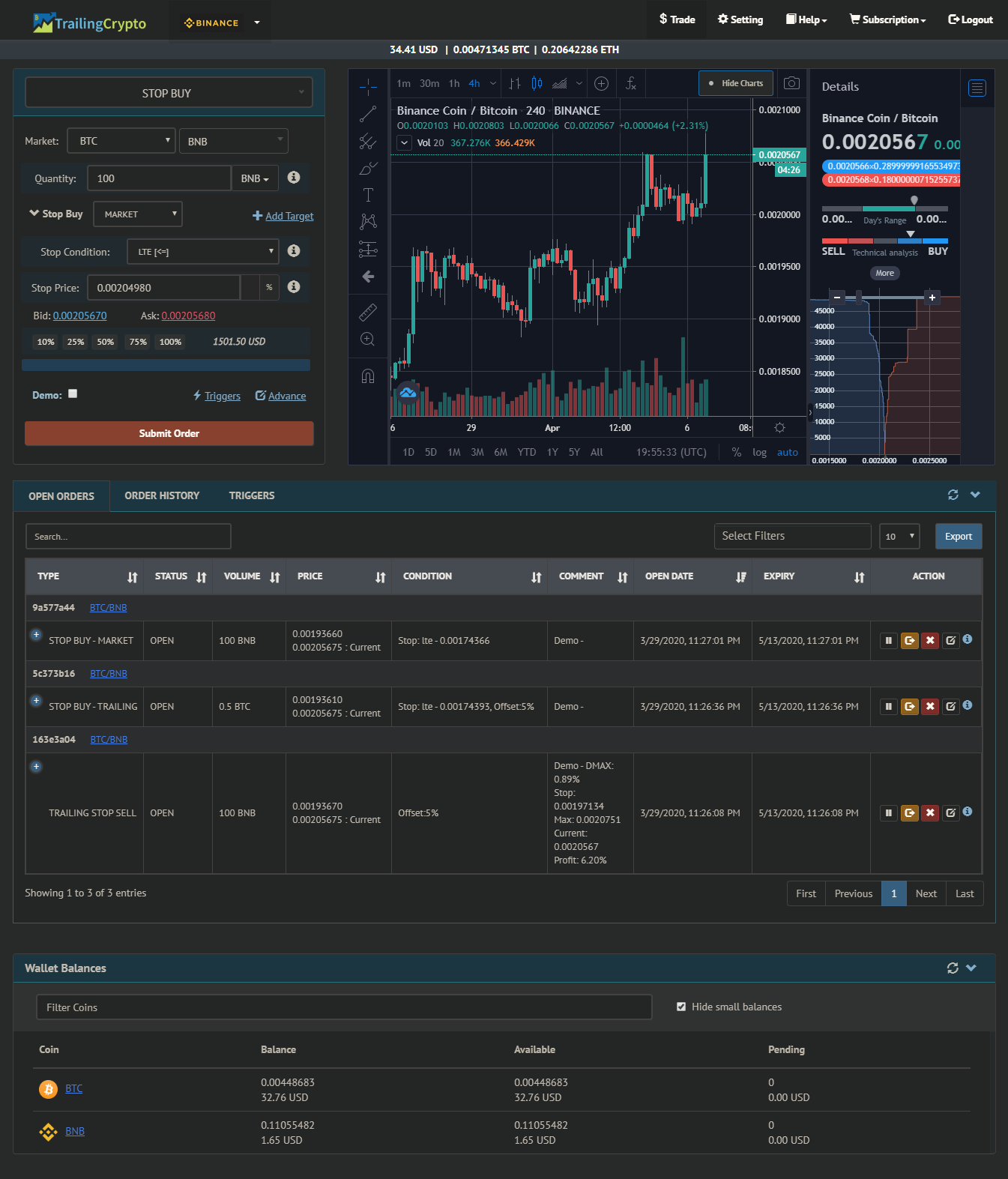
Task: Click the zoom in magnifier tool
Action: pos(368,340)
